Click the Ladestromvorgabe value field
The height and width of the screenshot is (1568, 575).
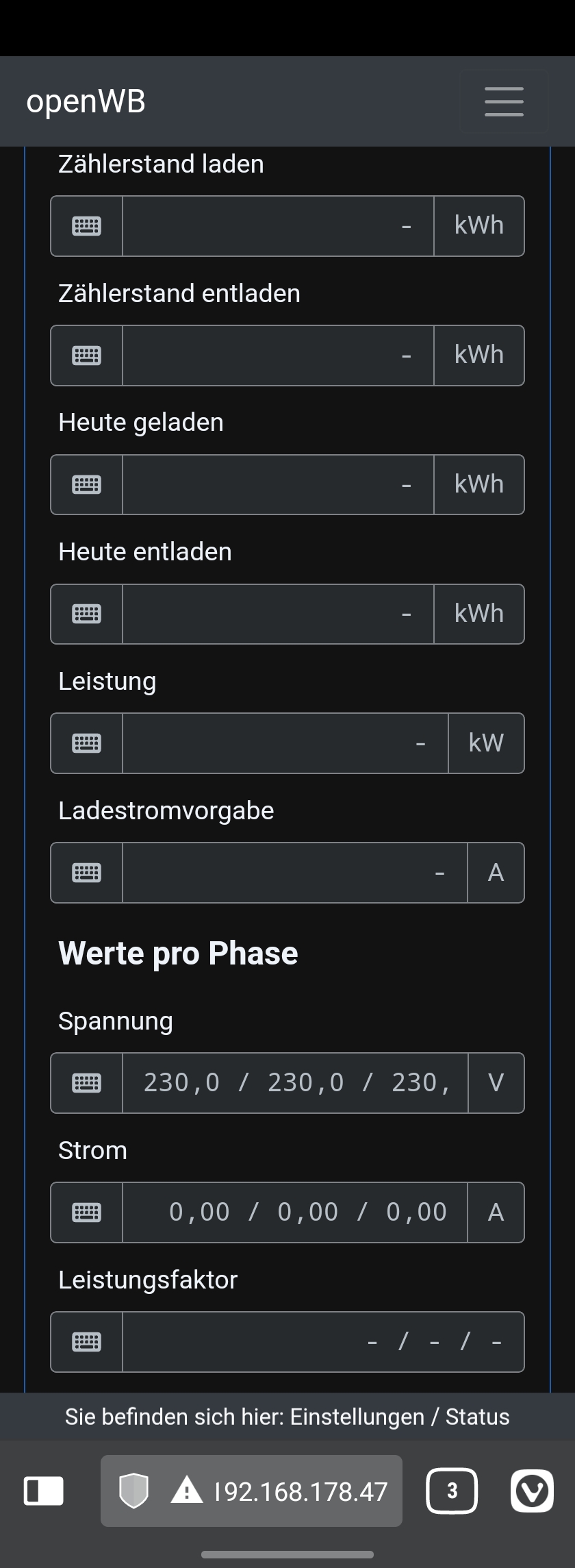[295, 873]
